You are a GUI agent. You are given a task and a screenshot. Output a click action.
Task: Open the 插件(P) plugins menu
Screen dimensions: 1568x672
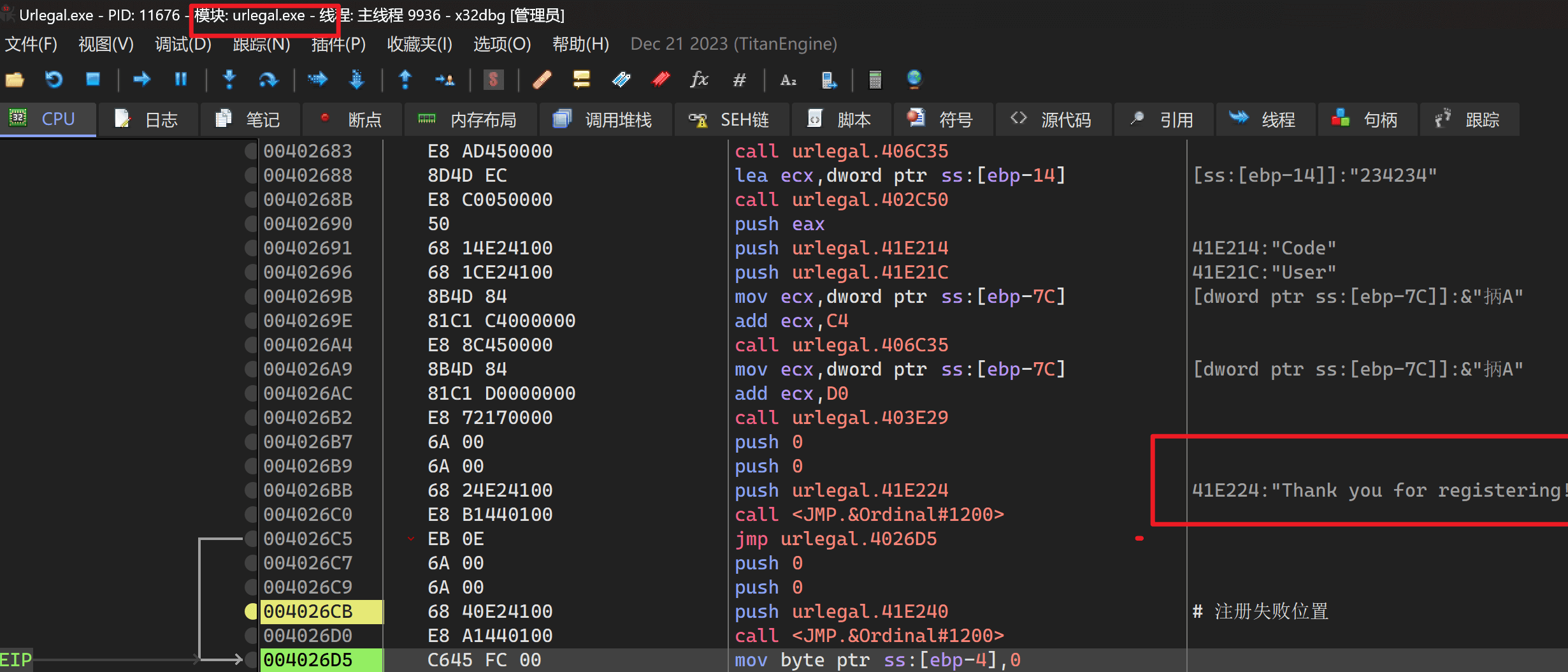pos(338,44)
